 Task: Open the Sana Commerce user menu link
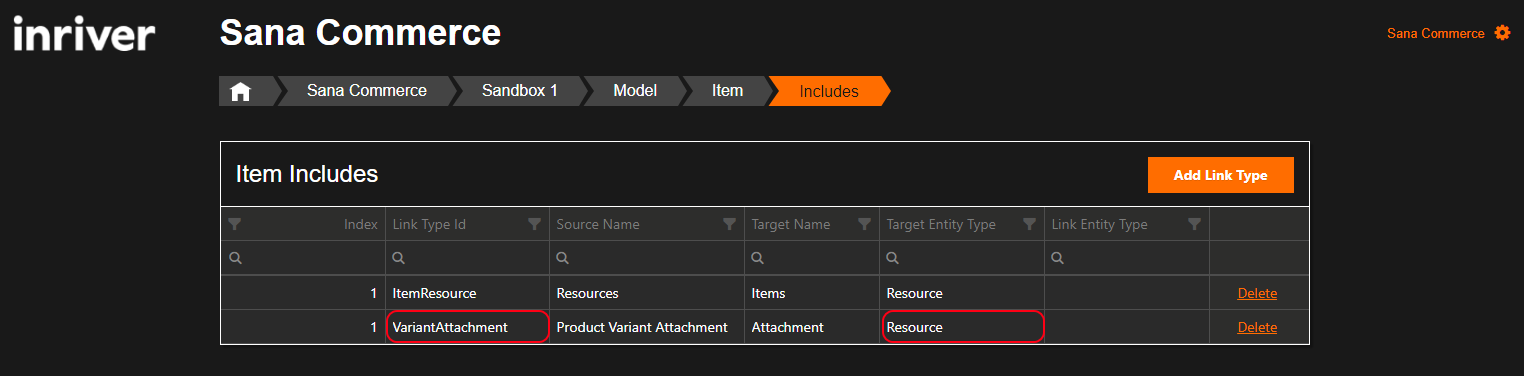(1435, 33)
